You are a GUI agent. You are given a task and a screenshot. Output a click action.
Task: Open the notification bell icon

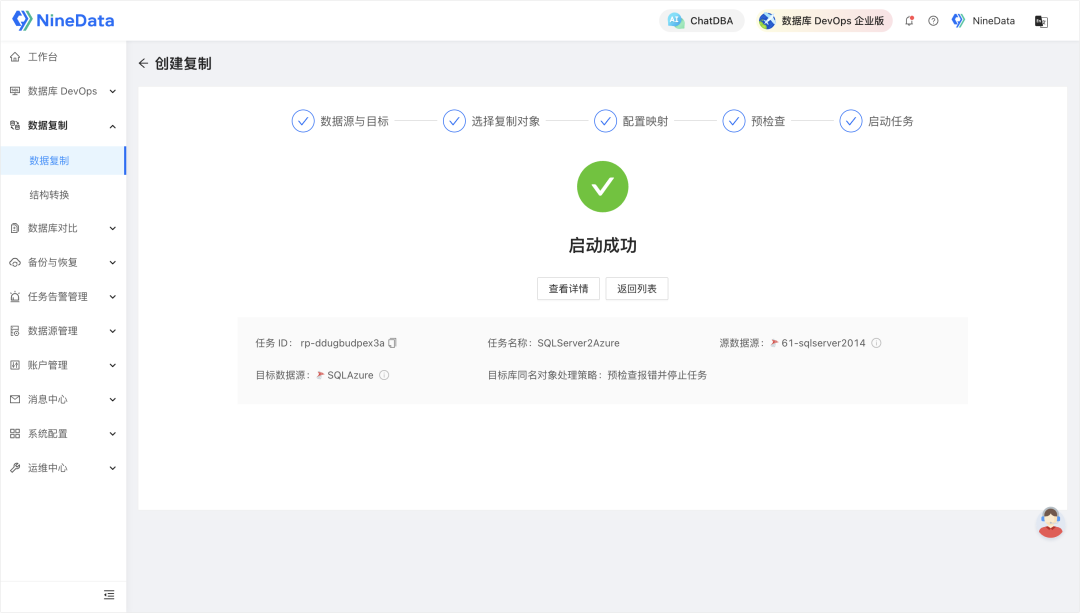click(909, 21)
